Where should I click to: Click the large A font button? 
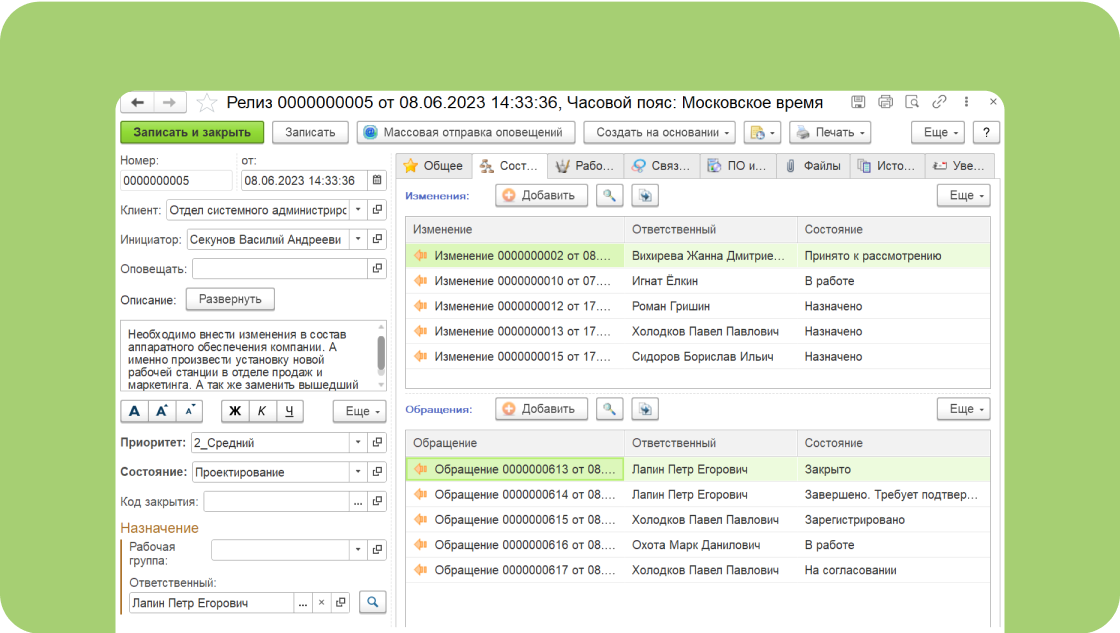134,411
